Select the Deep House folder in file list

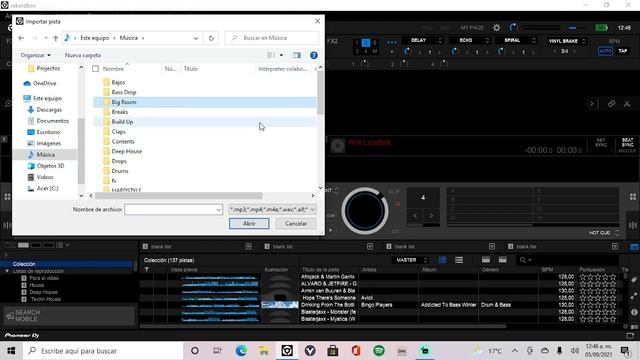click(x=127, y=151)
